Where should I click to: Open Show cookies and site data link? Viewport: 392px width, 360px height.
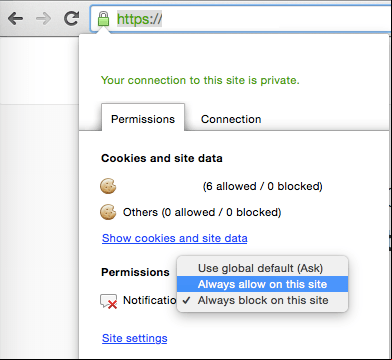175,238
